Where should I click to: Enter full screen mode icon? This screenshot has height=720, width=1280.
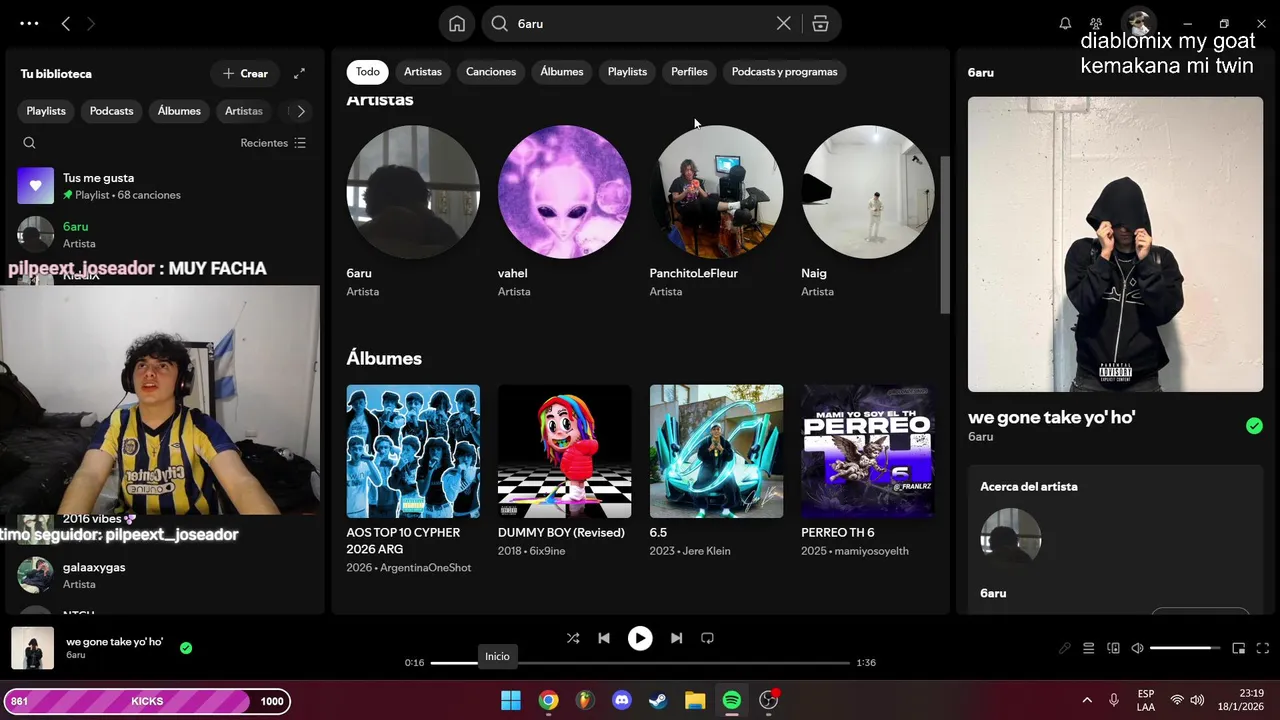click(1262, 648)
